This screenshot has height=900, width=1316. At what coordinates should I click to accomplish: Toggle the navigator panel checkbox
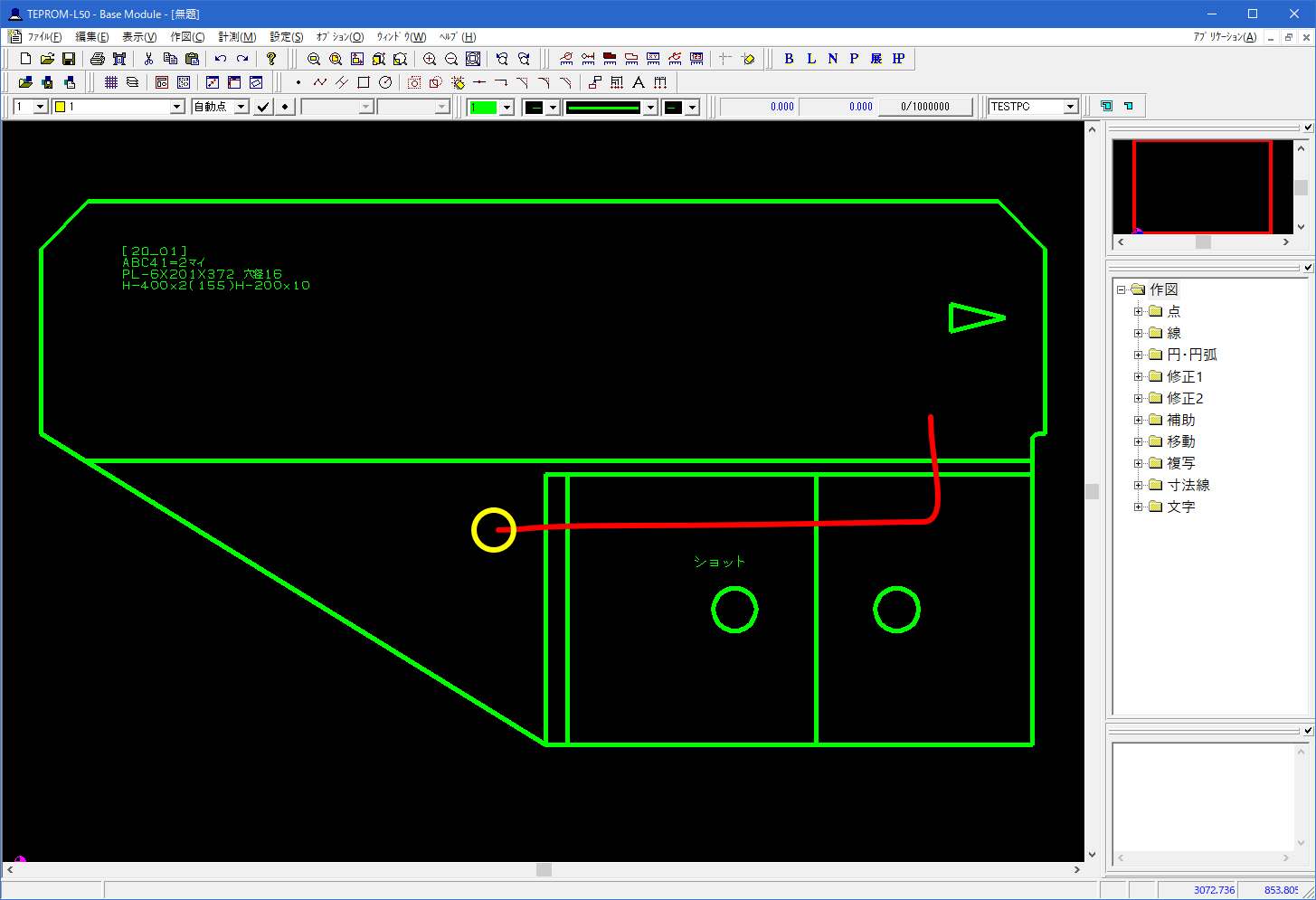[x=1307, y=128]
